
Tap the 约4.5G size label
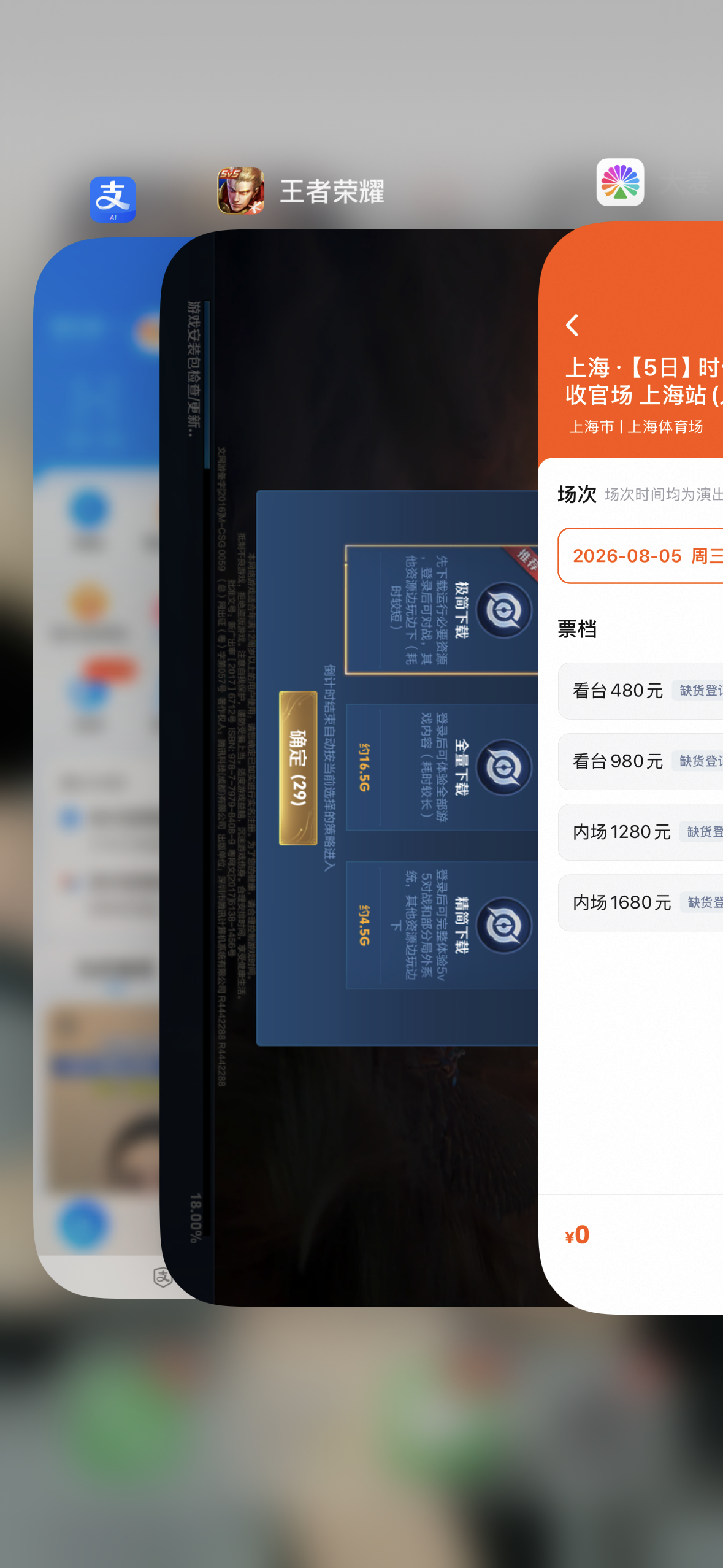pos(364,925)
